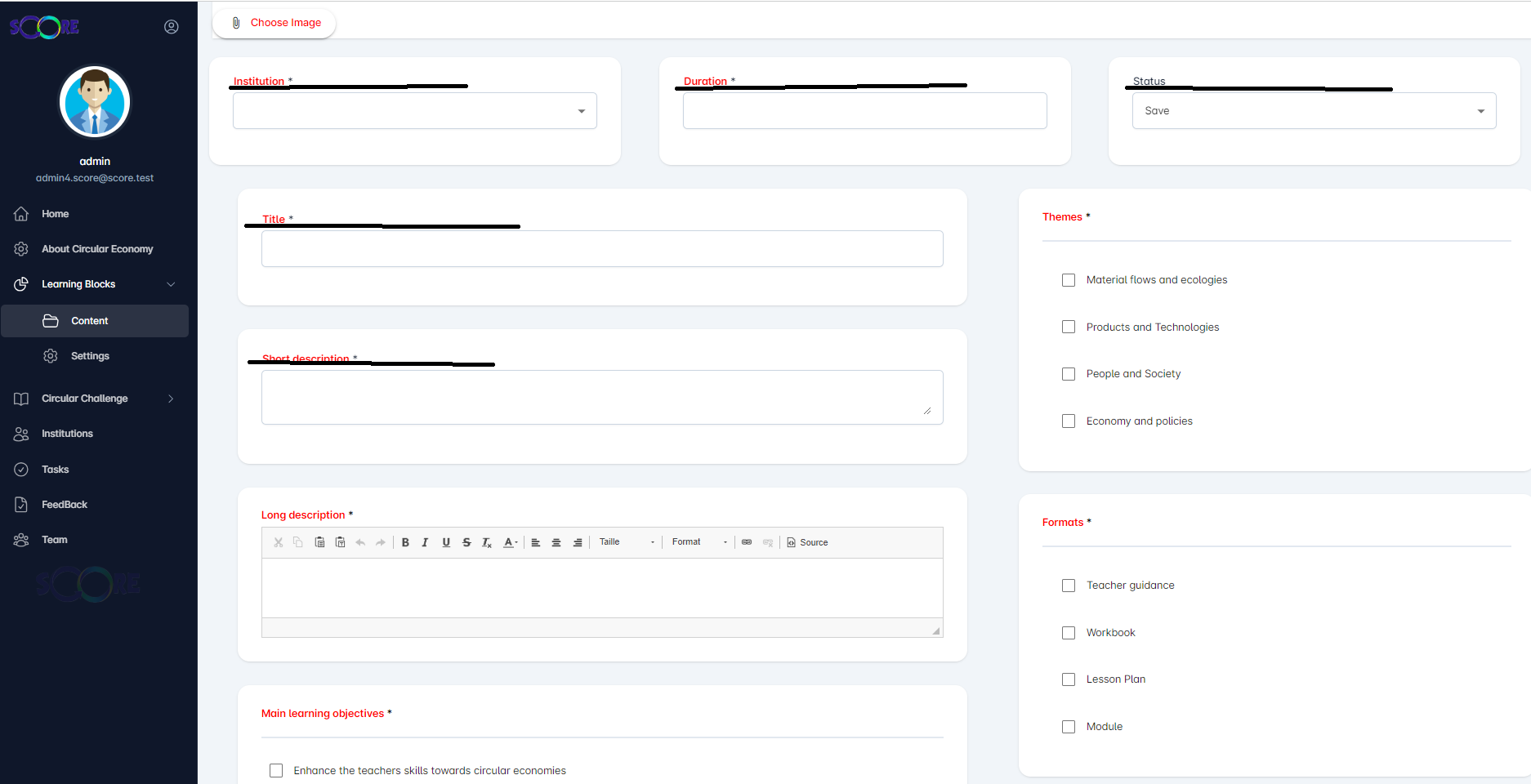Check the Material flows and ecologies theme
Viewport: 1531px width, 784px height.
1069,280
